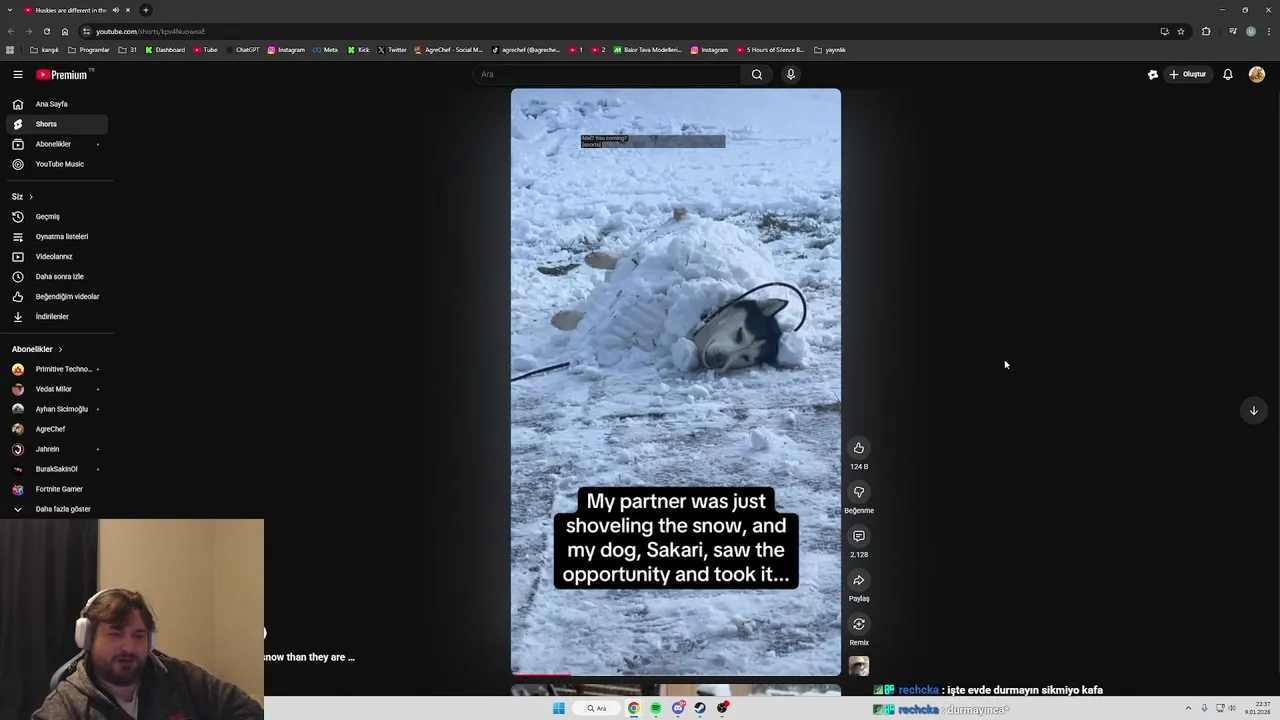Pause the husky Short video
The width and height of the screenshot is (1280, 720).
(x=676, y=382)
